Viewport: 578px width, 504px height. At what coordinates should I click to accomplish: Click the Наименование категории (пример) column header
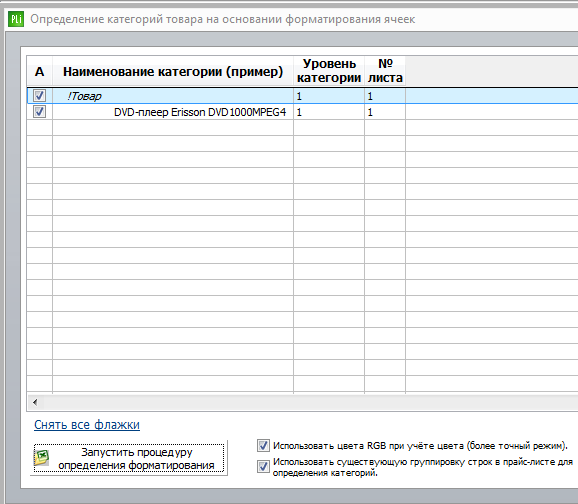coord(173,72)
